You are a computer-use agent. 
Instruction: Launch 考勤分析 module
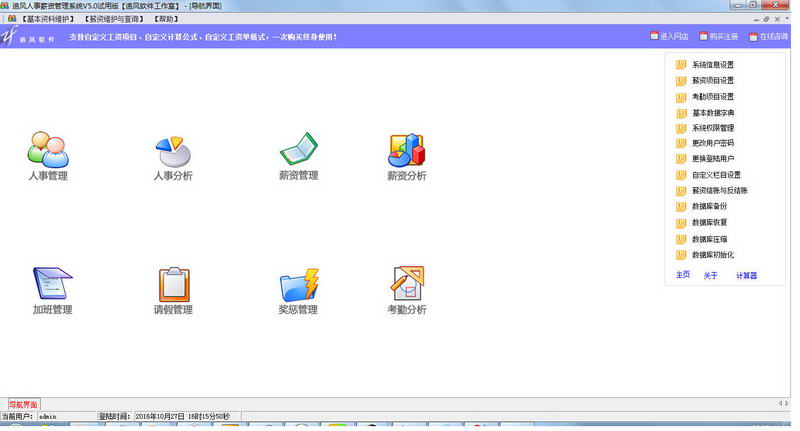(407, 283)
